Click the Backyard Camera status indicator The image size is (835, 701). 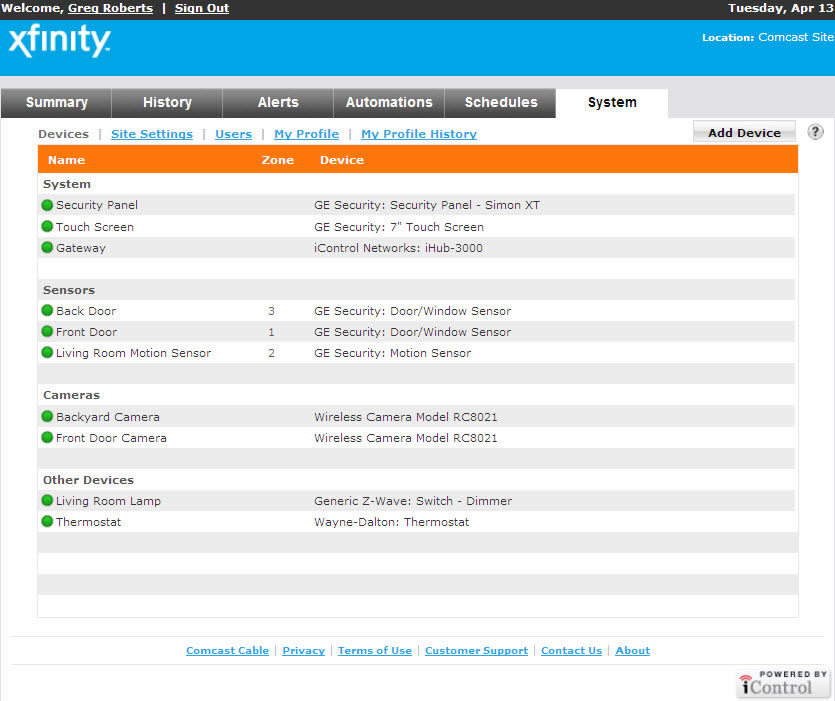pyautogui.click(x=47, y=417)
